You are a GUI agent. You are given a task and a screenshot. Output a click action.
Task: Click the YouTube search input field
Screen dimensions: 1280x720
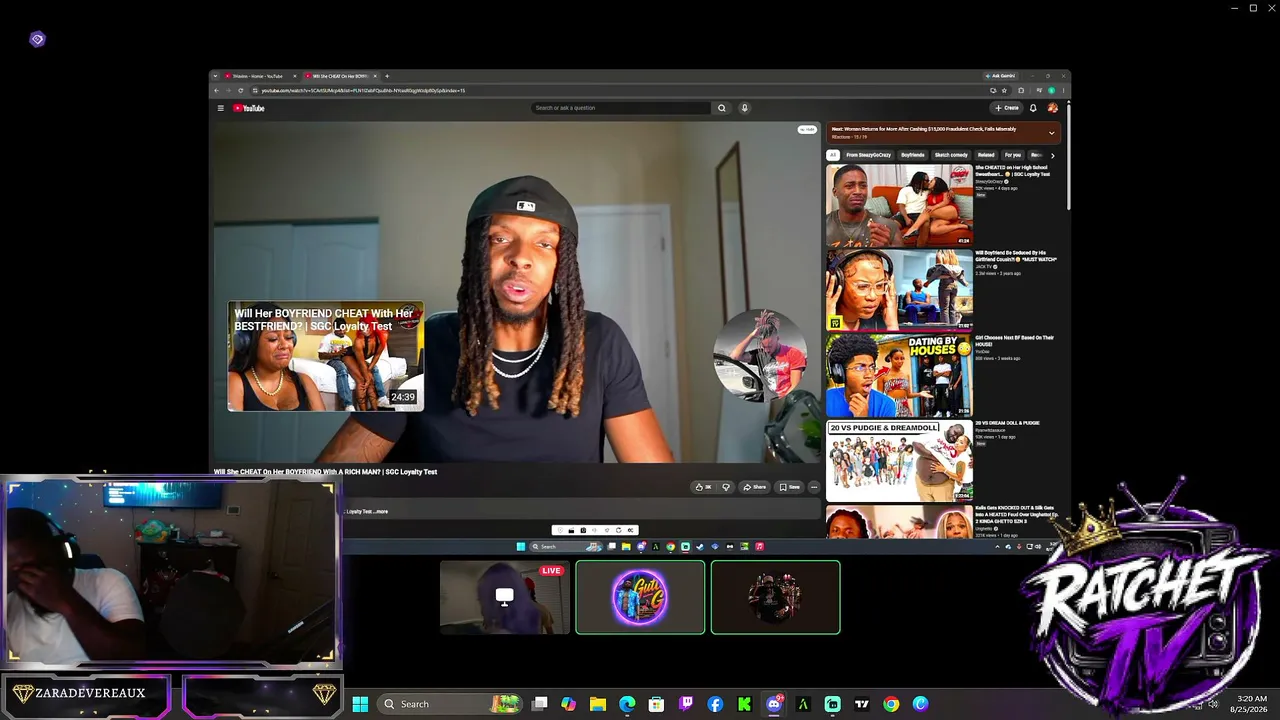(x=621, y=108)
